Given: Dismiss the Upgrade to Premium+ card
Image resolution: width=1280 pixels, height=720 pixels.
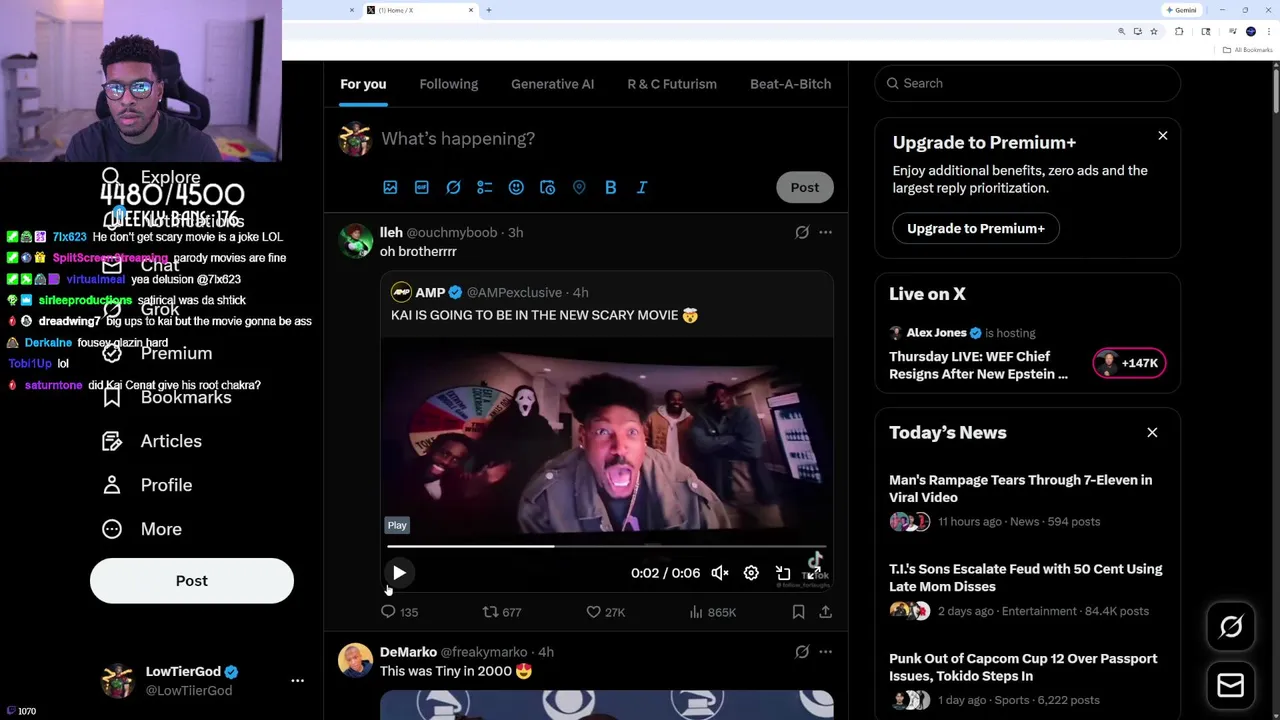Looking at the screenshot, I should tap(1163, 135).
